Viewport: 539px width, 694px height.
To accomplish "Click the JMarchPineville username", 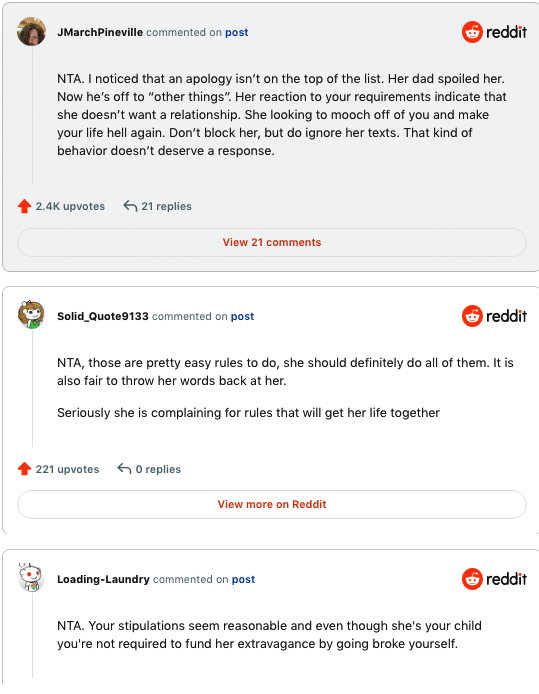I will (100, 32).
